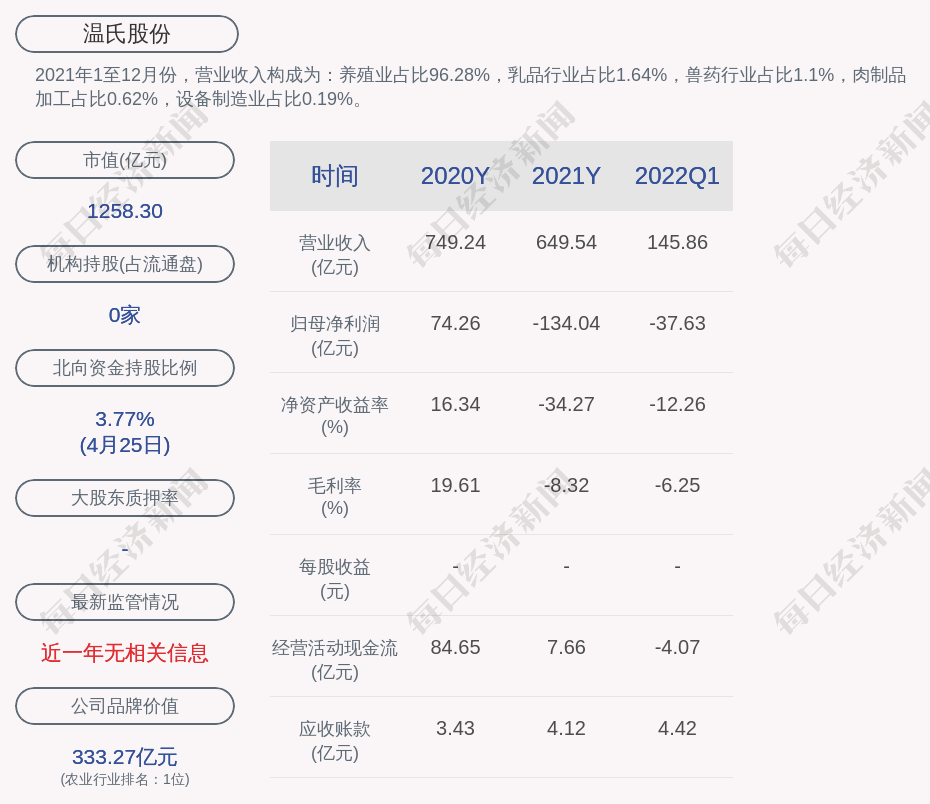Click the cash flow value 84.65

(x=455, y=647)
